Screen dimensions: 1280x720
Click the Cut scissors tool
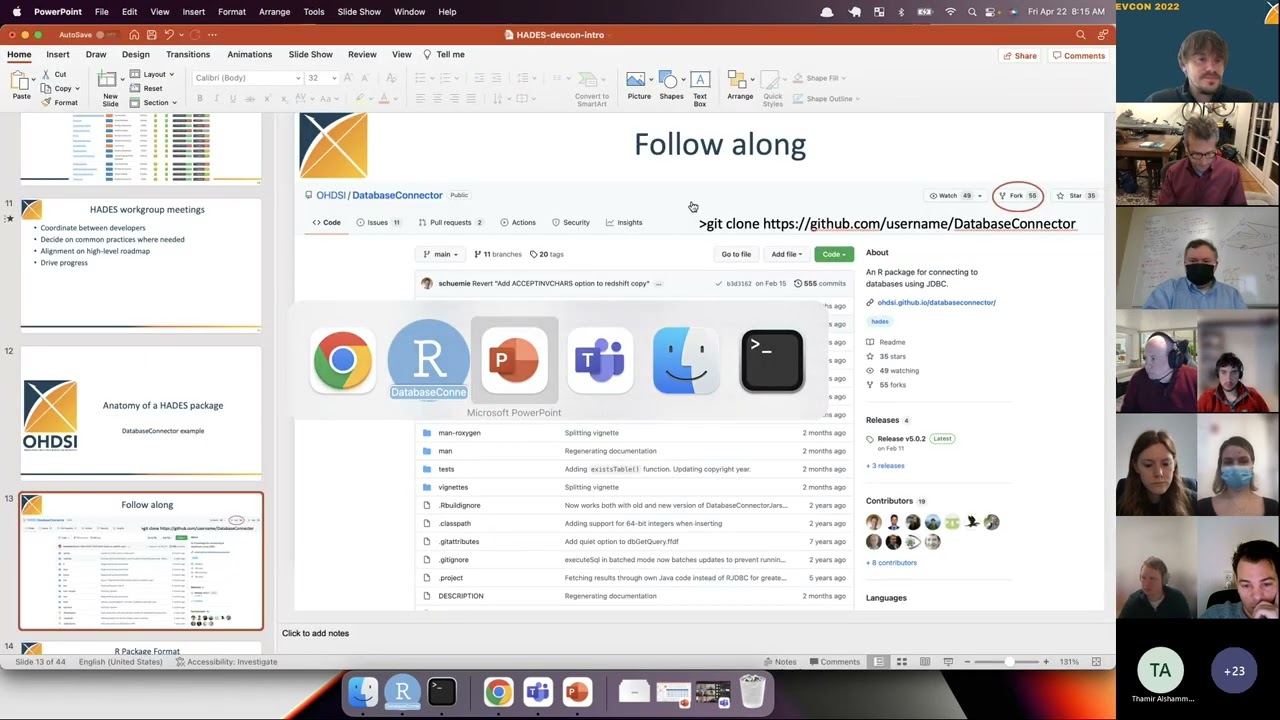[54, 74]
